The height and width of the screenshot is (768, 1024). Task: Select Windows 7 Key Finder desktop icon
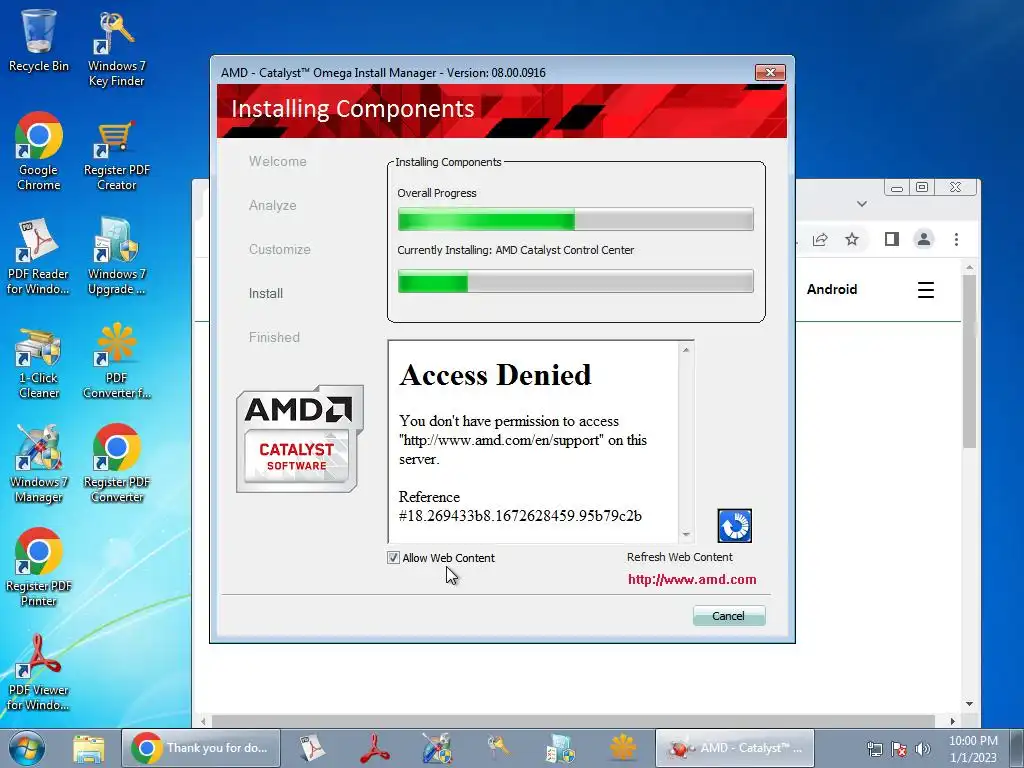point(116,49)
